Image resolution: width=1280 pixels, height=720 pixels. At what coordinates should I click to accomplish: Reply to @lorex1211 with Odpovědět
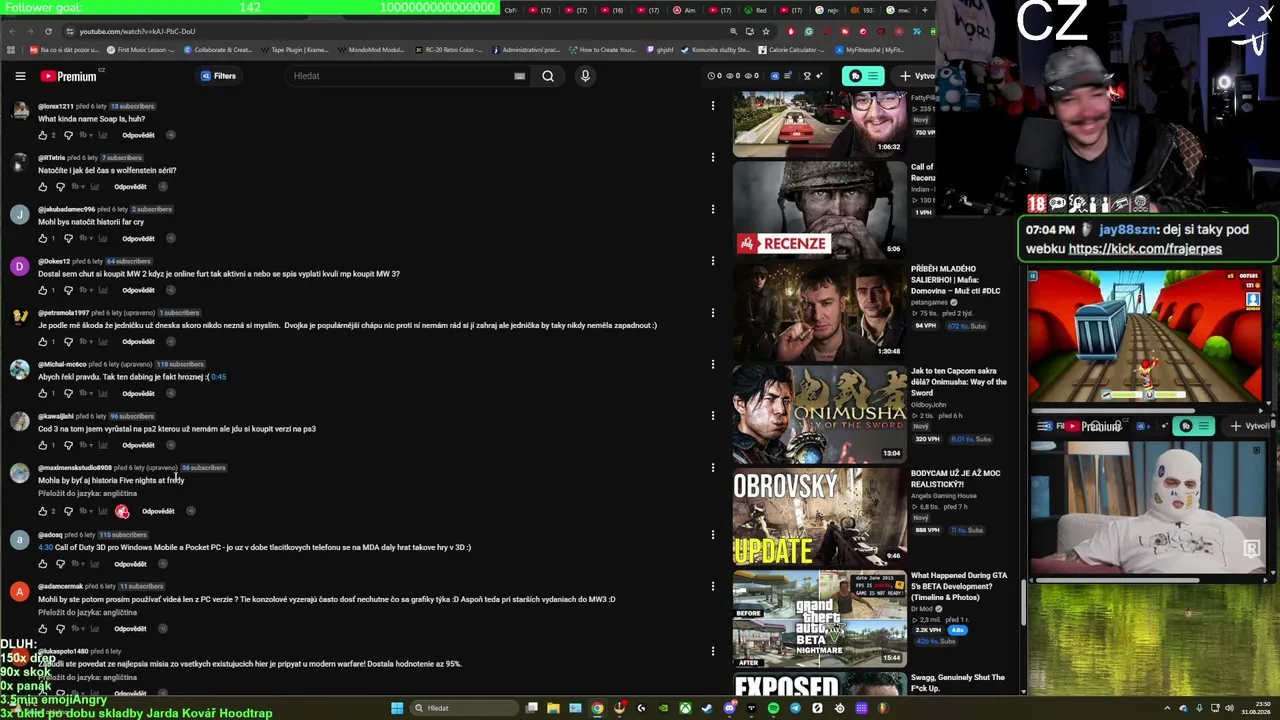(x=138, y=135)
